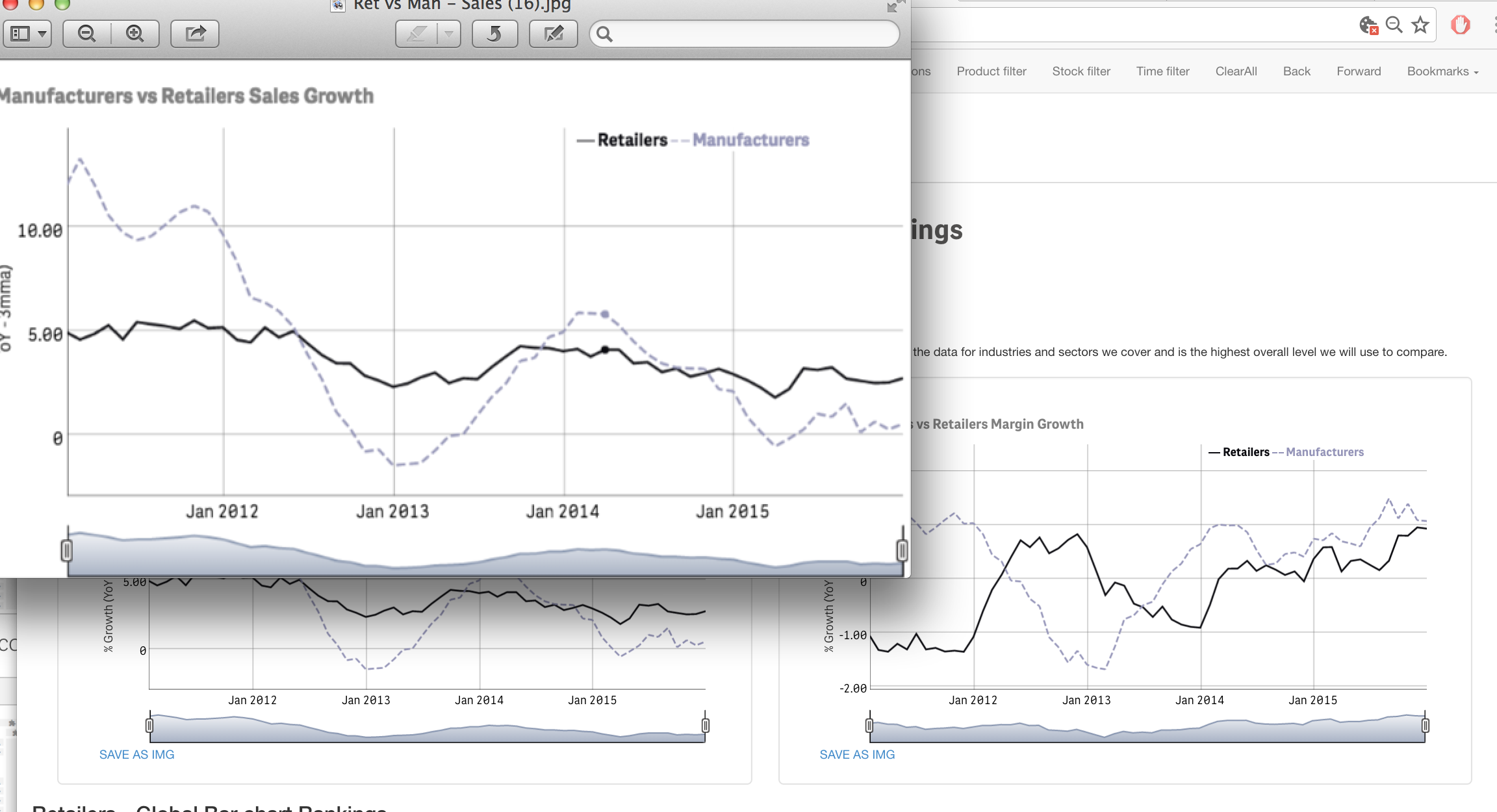Select the highlight pen tool in Preview
Viewport: 1497px width, 812px height.
tap(416, 33)
